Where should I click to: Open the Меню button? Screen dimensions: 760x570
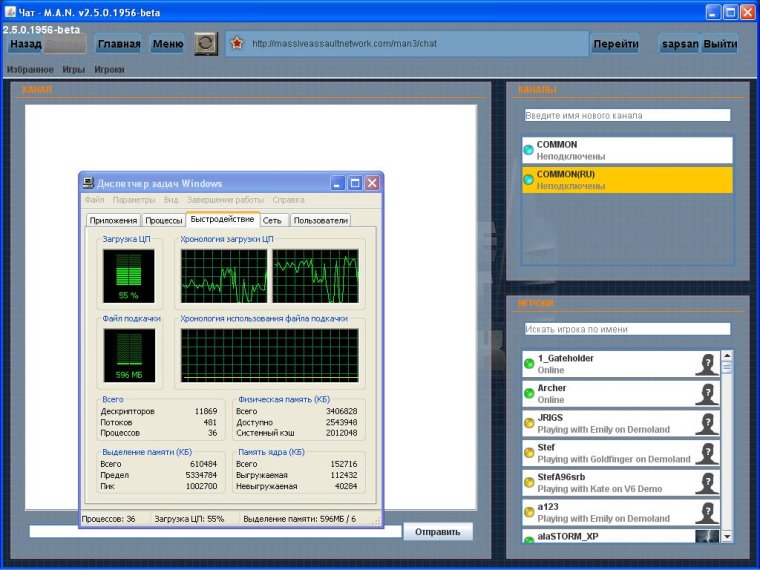click(x=168, y=44)
